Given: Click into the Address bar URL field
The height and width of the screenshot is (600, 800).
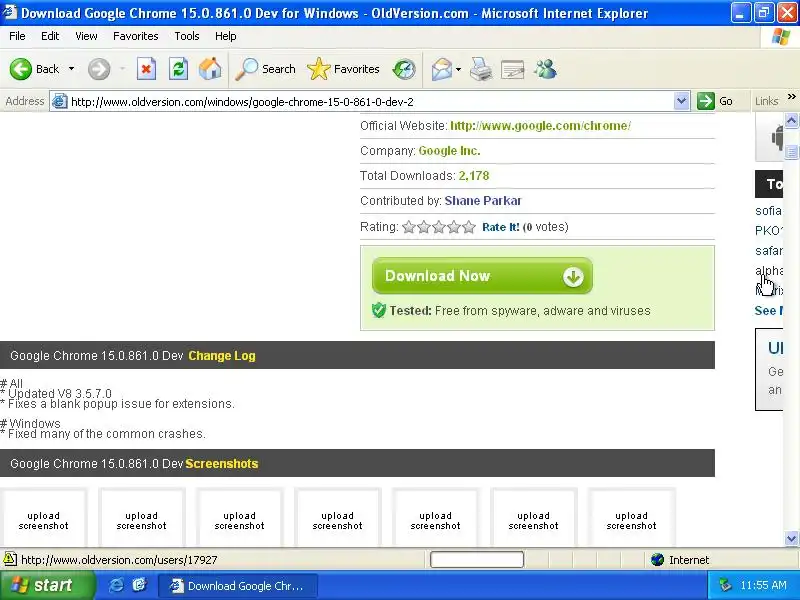Looking at the screenshot, I should click(x=370, y=102).
